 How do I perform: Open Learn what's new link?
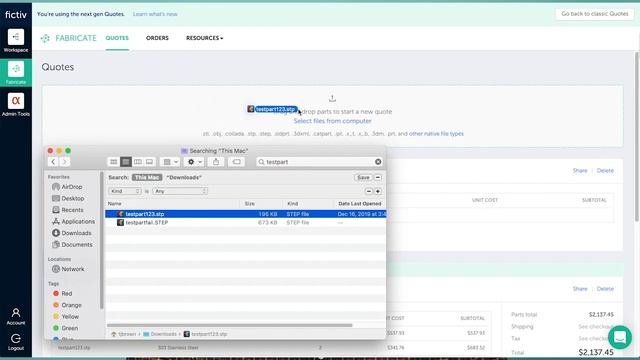(155, 14)
